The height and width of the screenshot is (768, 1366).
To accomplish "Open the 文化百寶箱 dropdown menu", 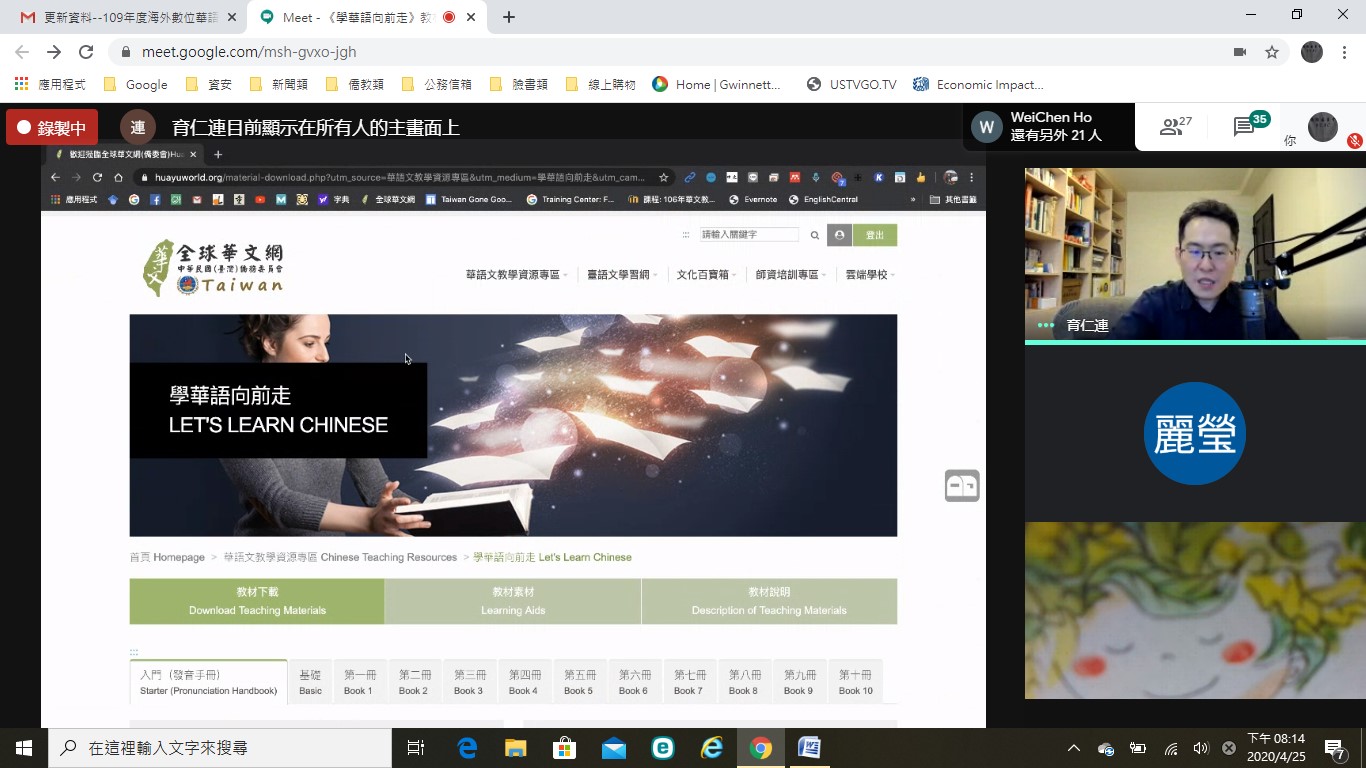I will pos(703,273).
